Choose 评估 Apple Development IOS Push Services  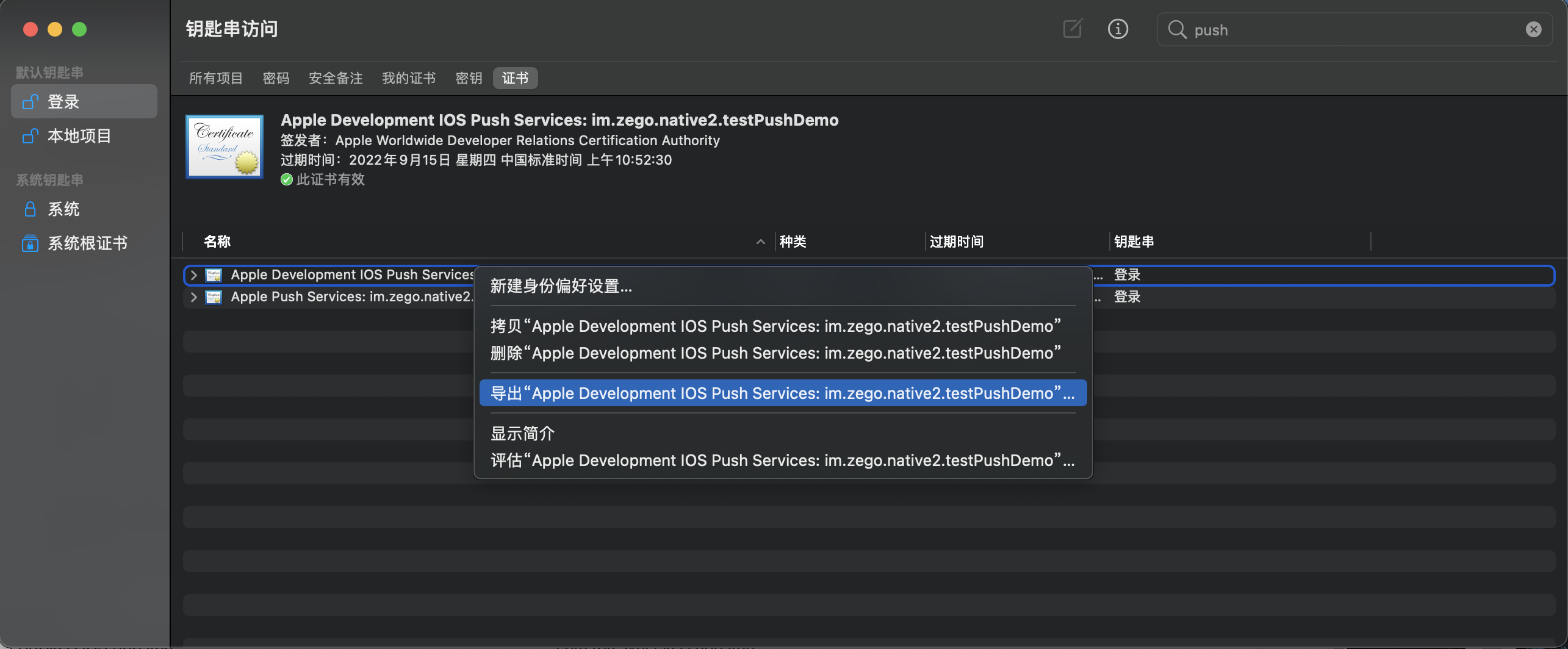pos(783,461)
